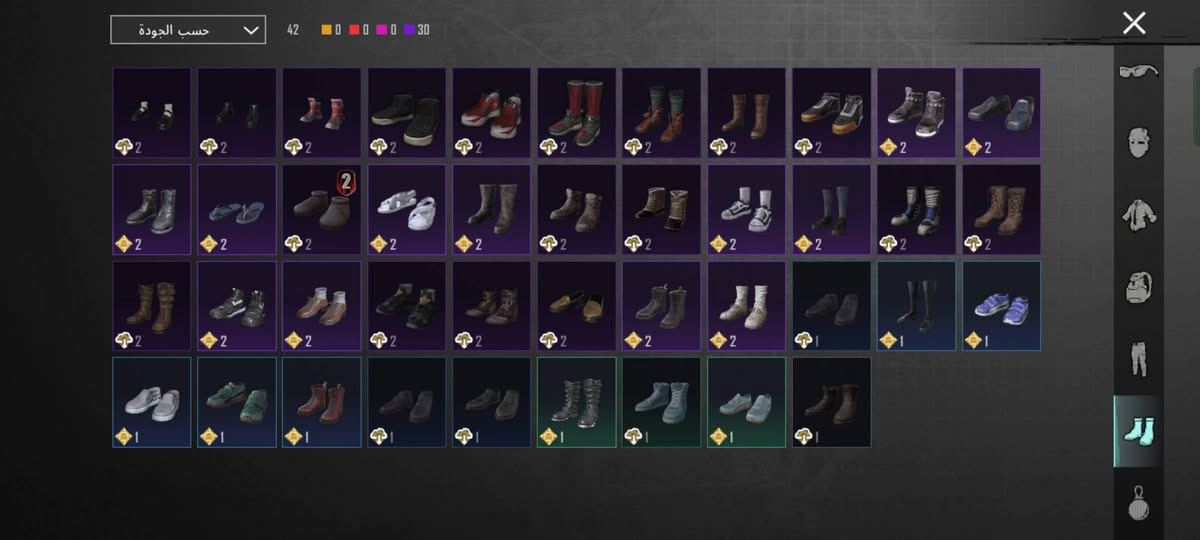Select the tan loafers item
The image size is (1200, 540).
577,306
